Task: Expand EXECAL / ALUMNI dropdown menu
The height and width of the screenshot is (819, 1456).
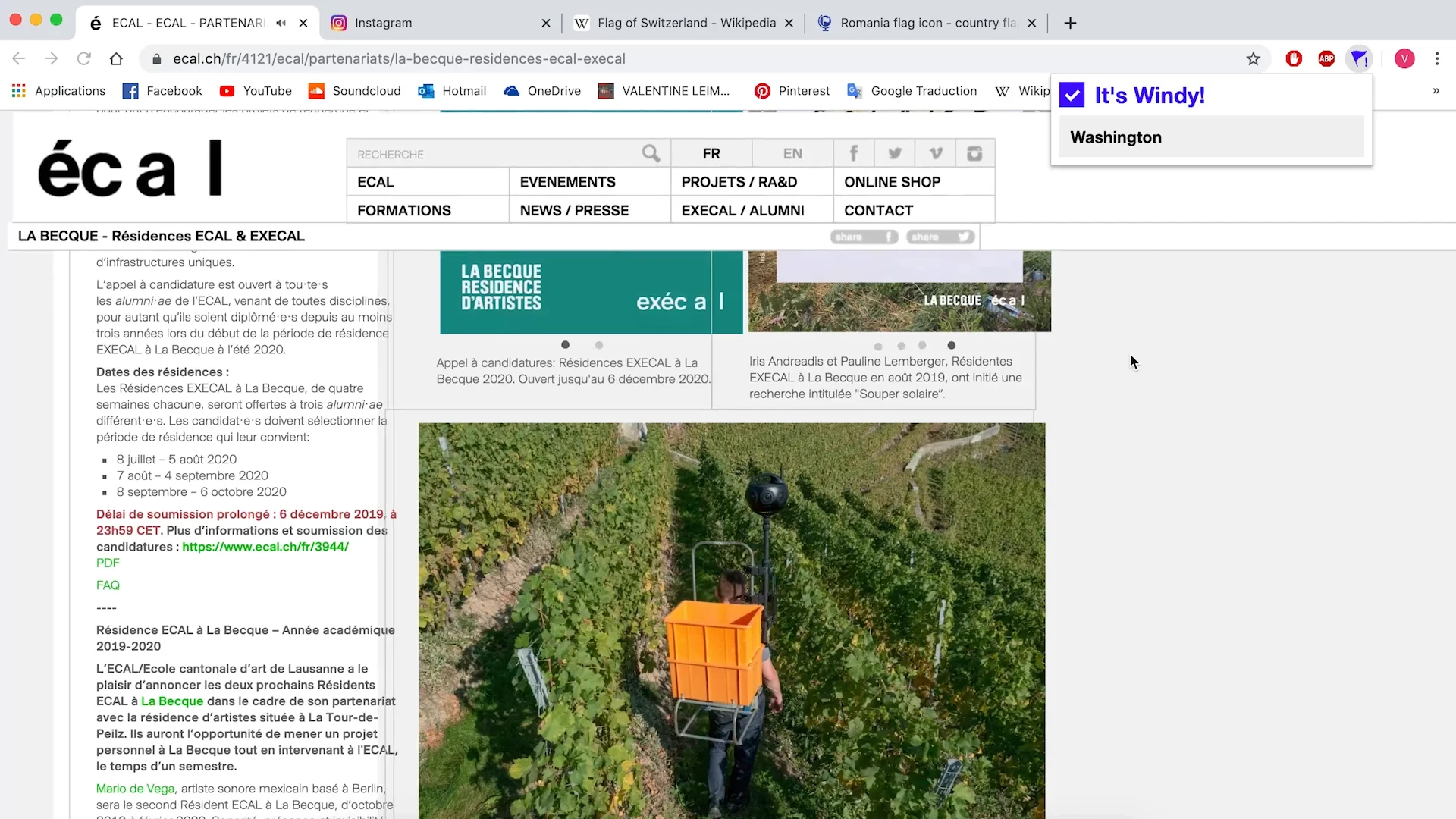Action: coord(742,210)
